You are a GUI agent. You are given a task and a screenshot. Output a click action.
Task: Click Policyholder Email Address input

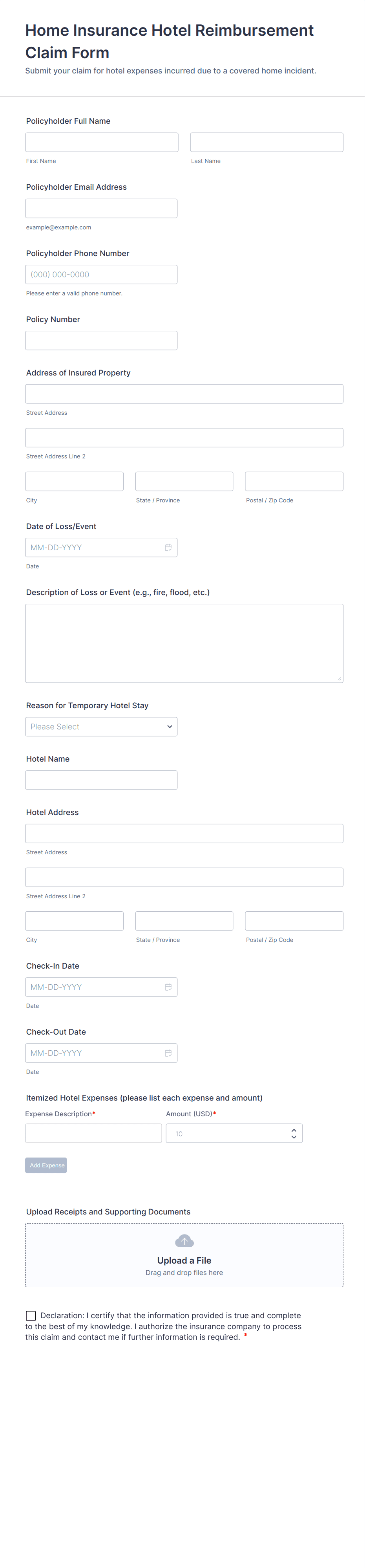(x=101, y=208)
